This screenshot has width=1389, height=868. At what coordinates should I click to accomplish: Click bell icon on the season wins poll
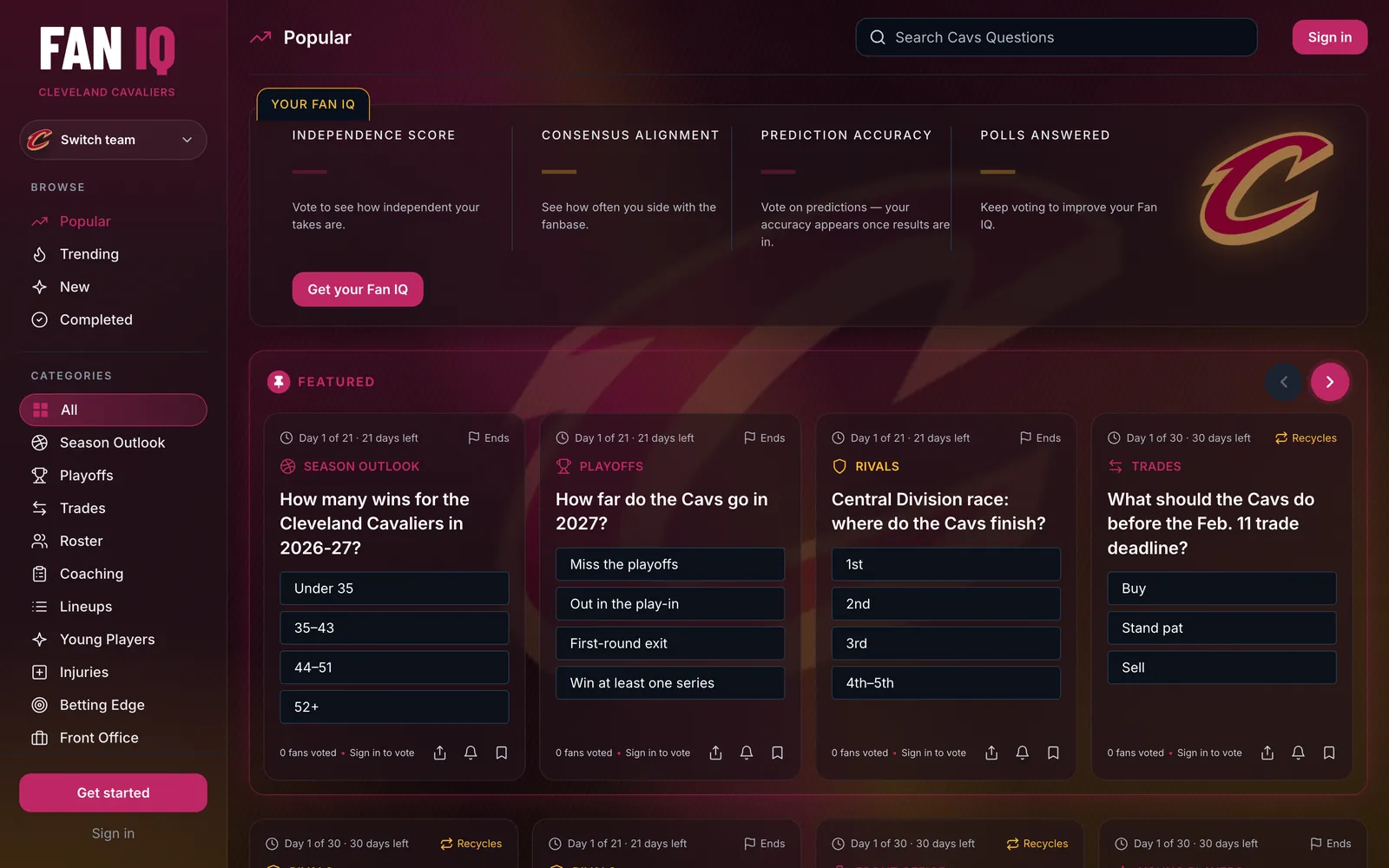pyautogui.click(x=471, y=753)
